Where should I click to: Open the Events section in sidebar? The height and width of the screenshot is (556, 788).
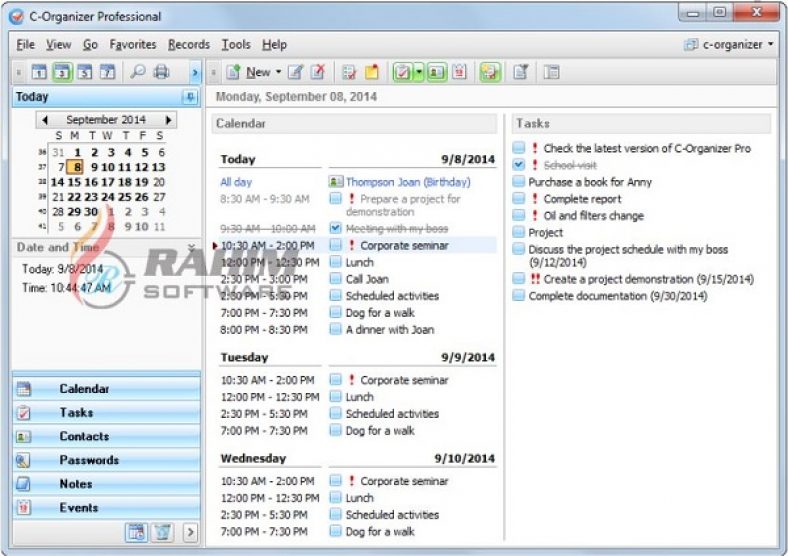coord(107,507)
